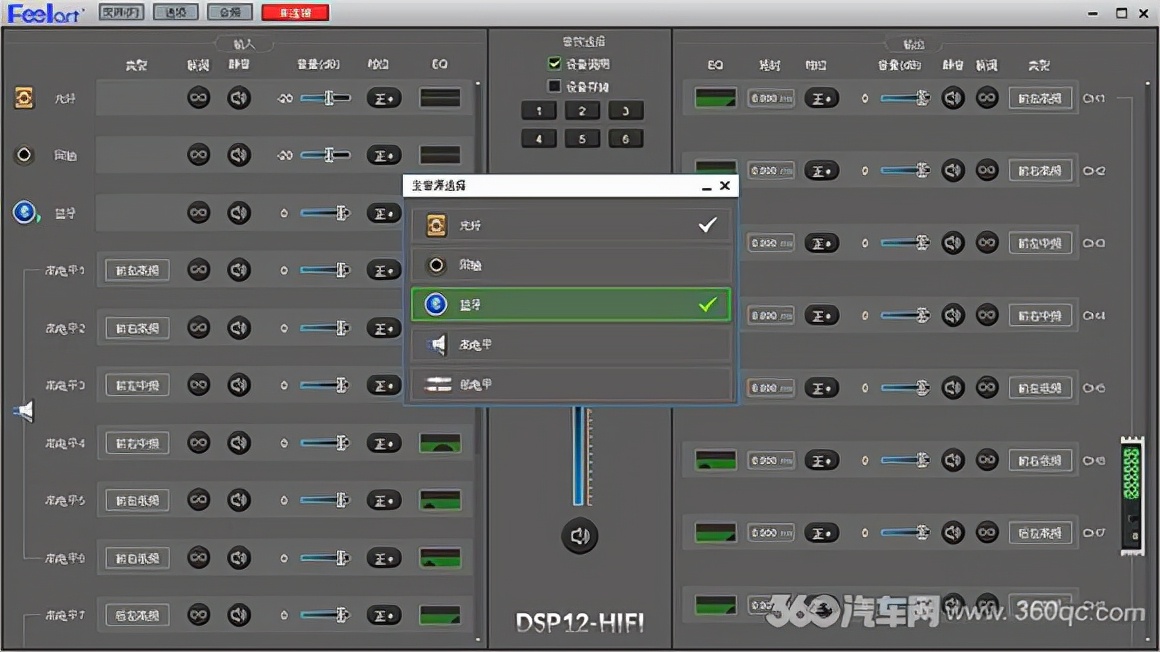Select the Bluetooth source in the source dialog
This screenshot has height=652, width=1160.
click(x=570, y=304)
